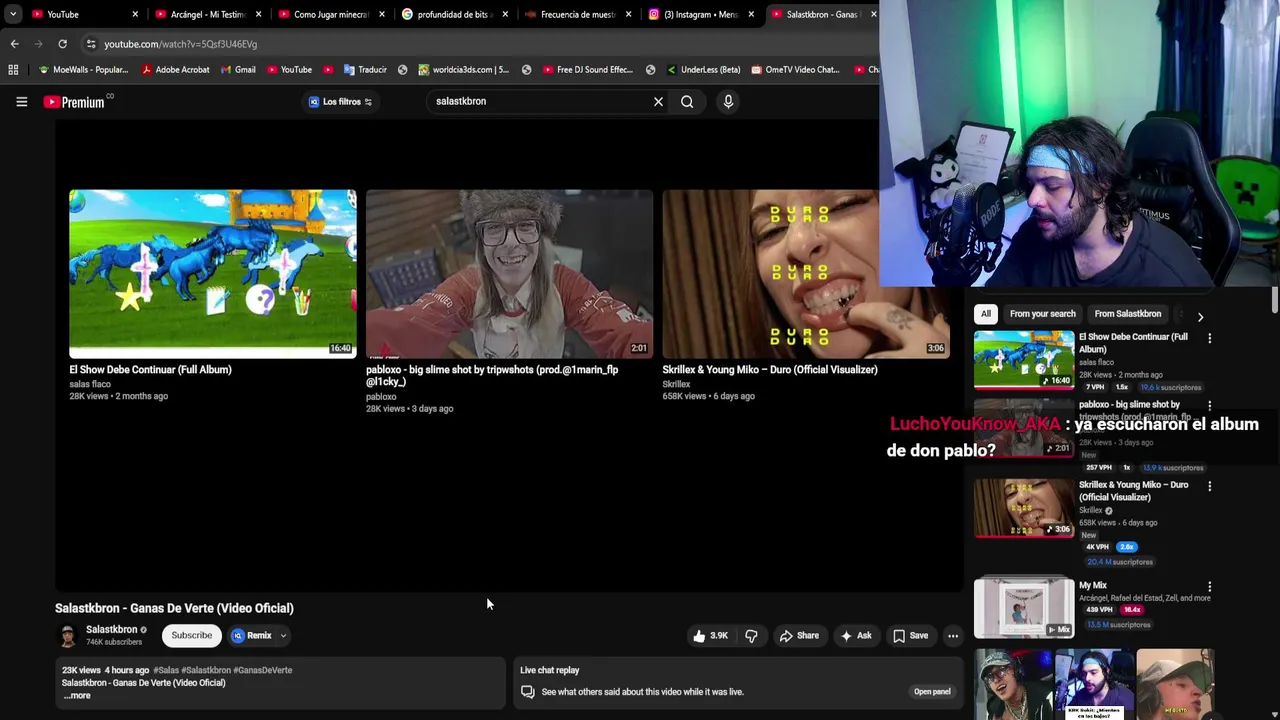
Task: Open options menu for My Mix
Action: click(1209, 587)
